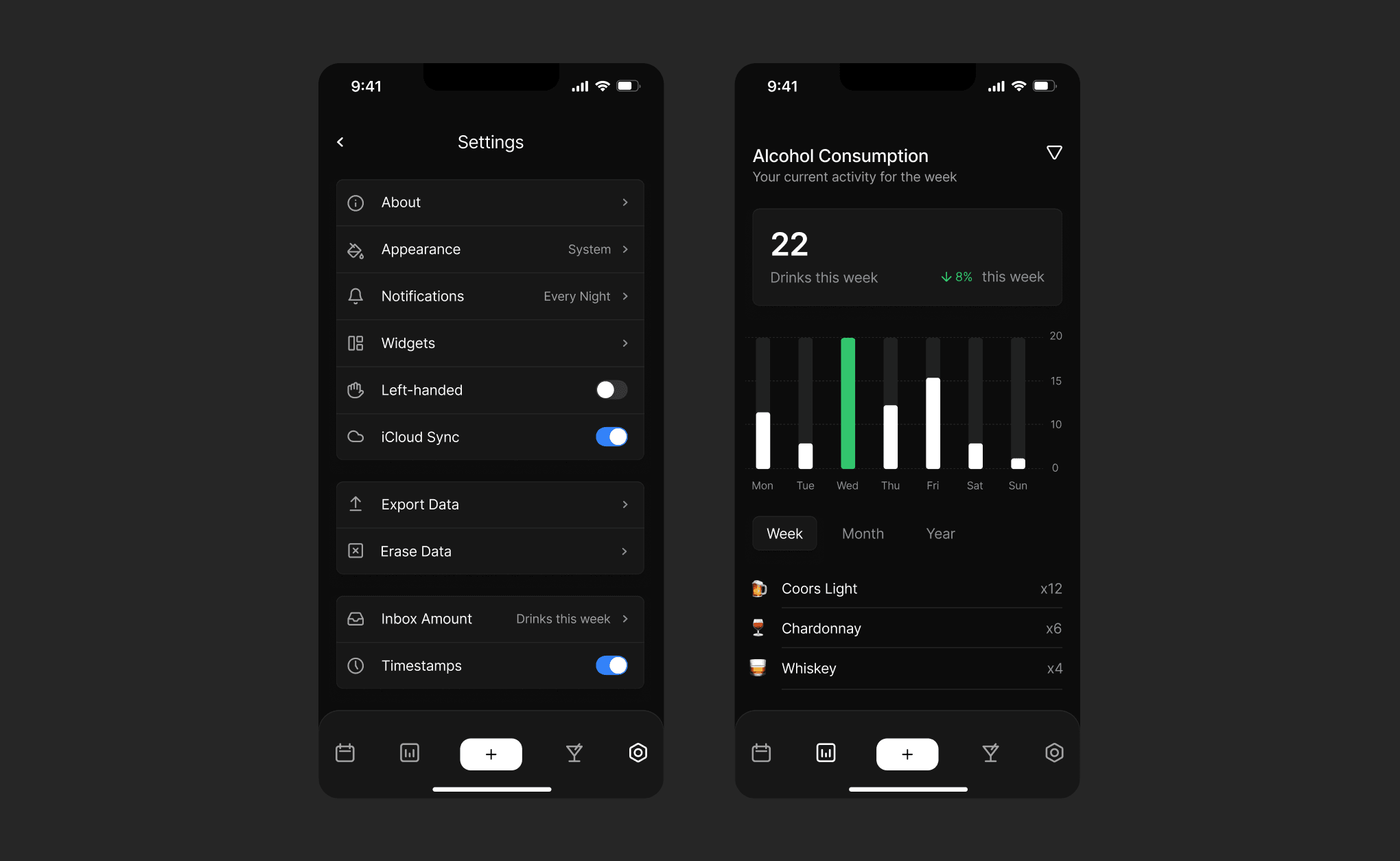This screenshot has width=1400, height=861.
Task: Open the statistics/bar chart view
Action: click(410, 753)
